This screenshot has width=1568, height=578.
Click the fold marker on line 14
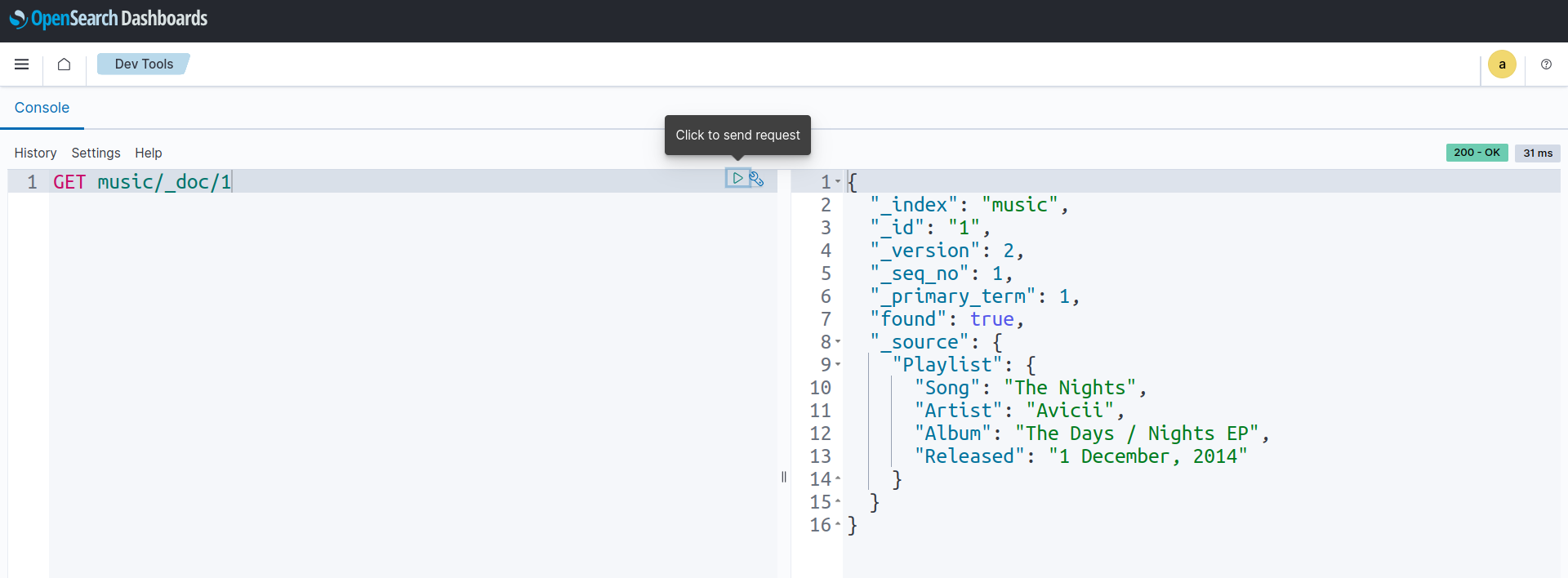tap(838, 479)
